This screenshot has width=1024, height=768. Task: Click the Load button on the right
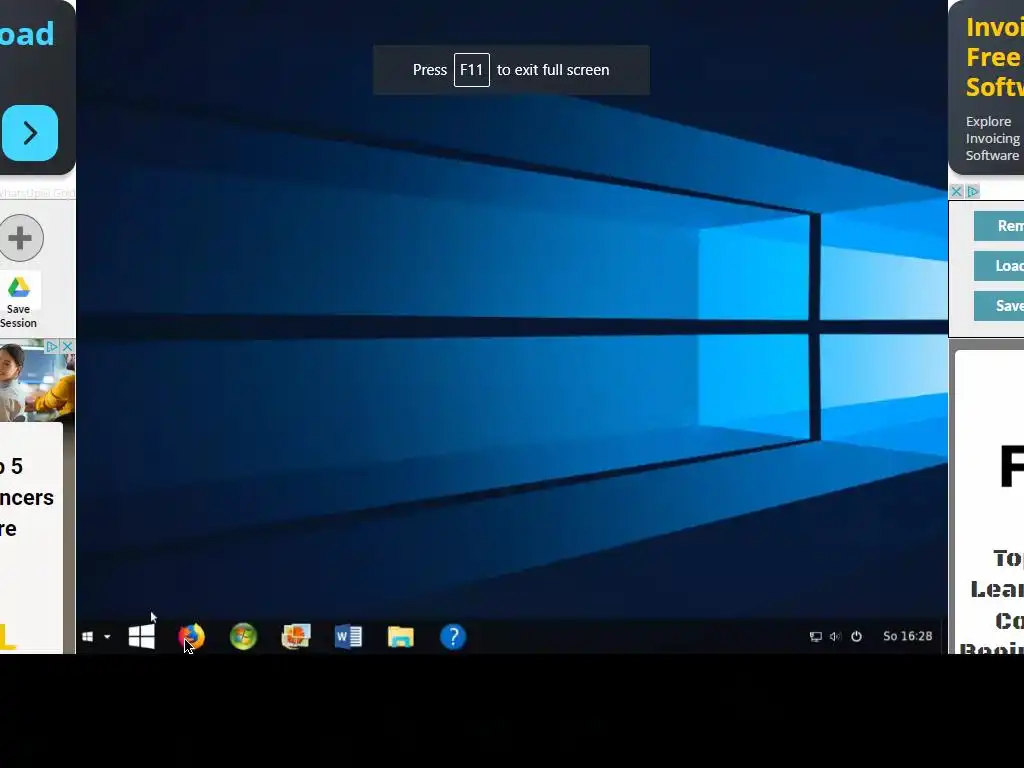tap(999, 266)
